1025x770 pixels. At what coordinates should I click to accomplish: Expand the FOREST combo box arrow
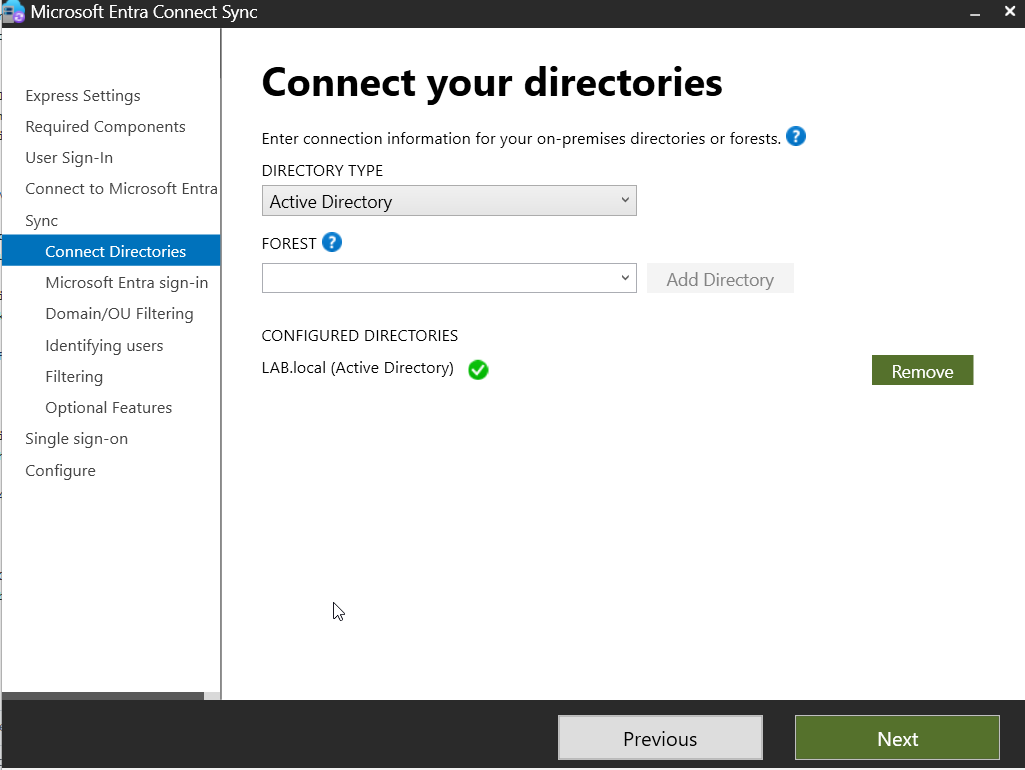point(625,278)
